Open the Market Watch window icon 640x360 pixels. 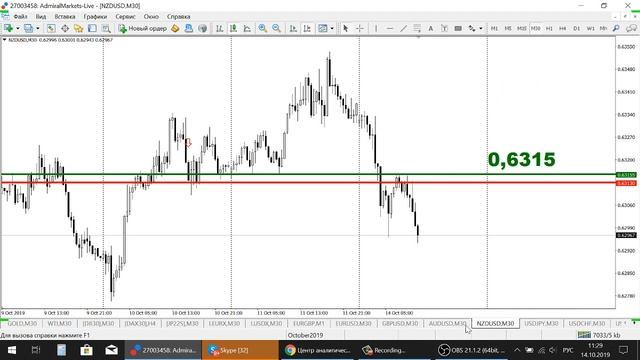click(51, 28)
